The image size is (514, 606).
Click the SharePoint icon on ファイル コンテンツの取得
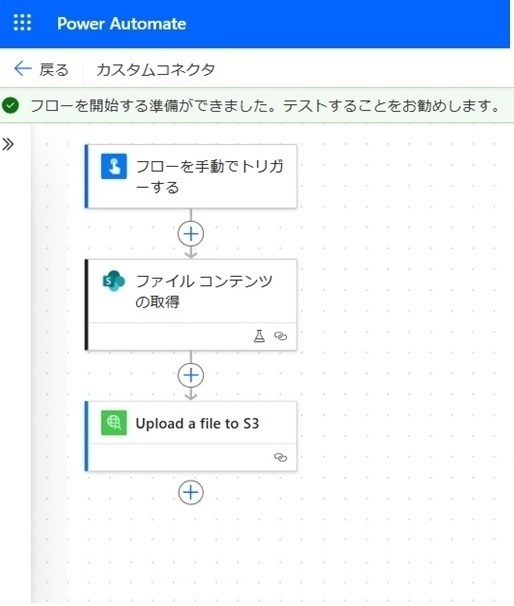[x=114, y=281]
